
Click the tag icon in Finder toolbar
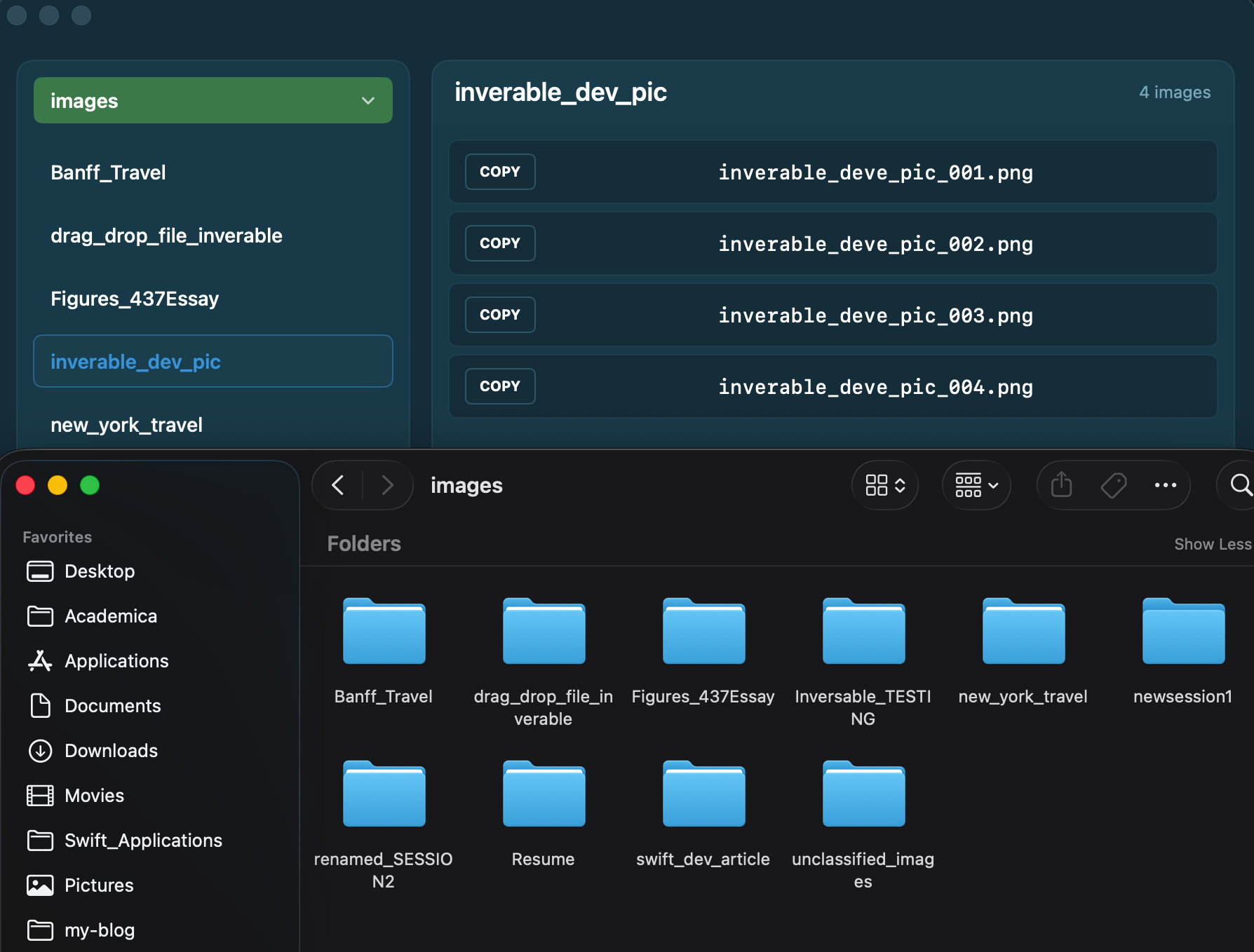click(1113, 484)
